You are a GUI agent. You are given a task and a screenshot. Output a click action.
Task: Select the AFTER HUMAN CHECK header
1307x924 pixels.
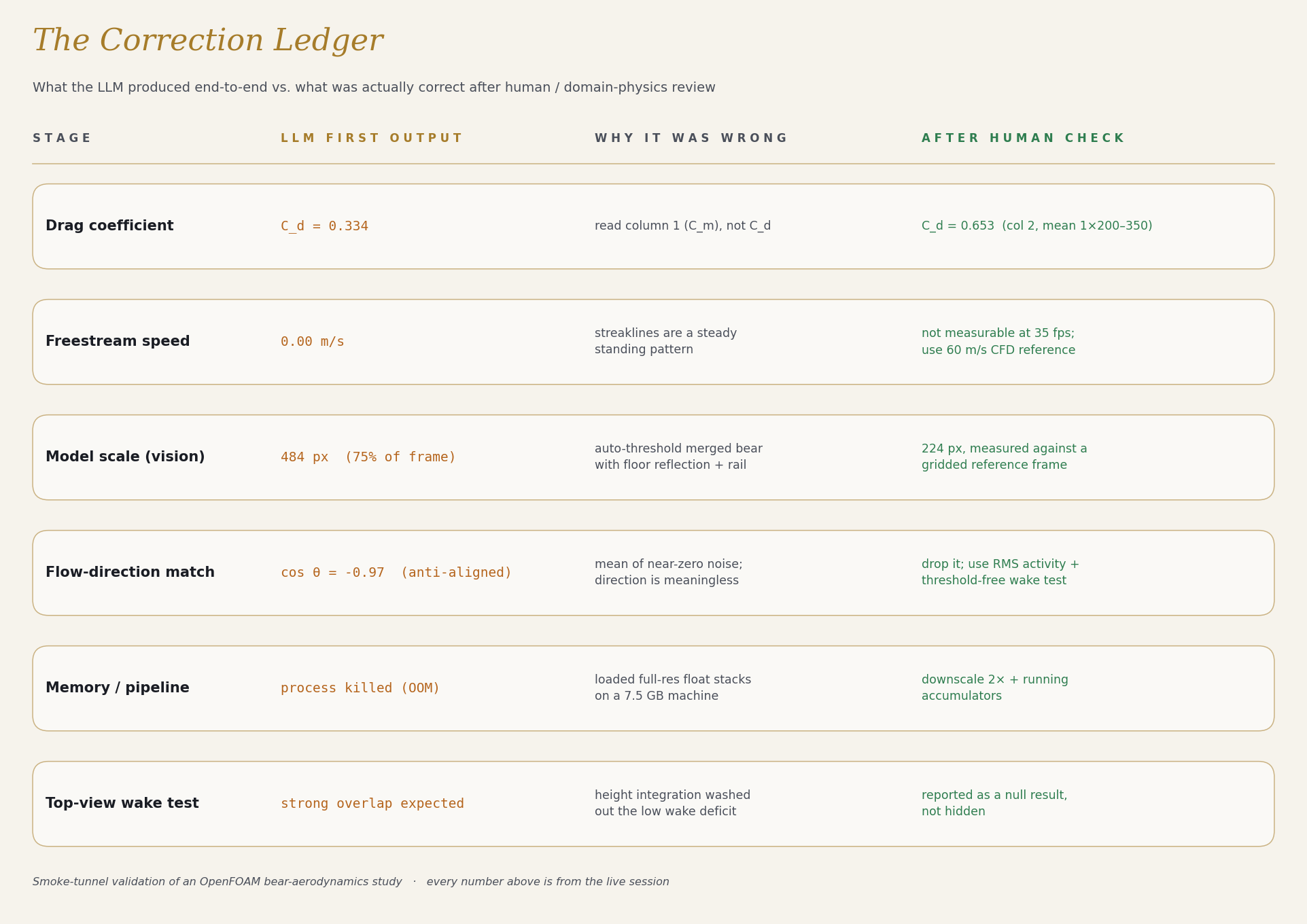(x=1022, y=139)
